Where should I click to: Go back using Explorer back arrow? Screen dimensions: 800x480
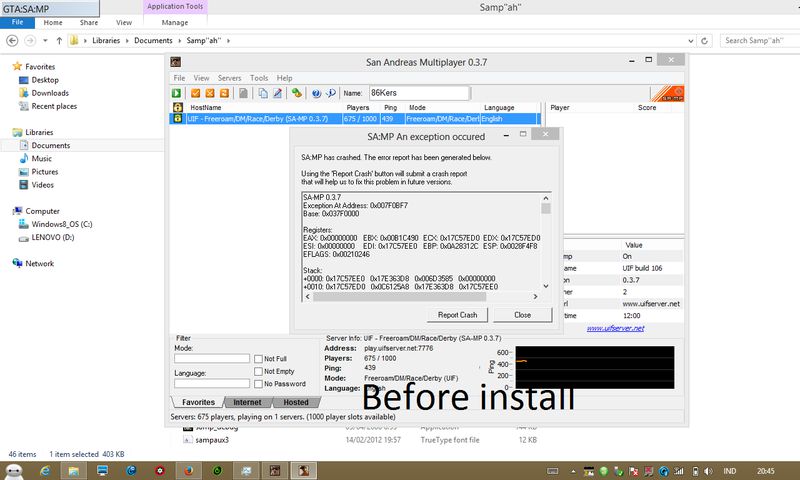[12, 41]
